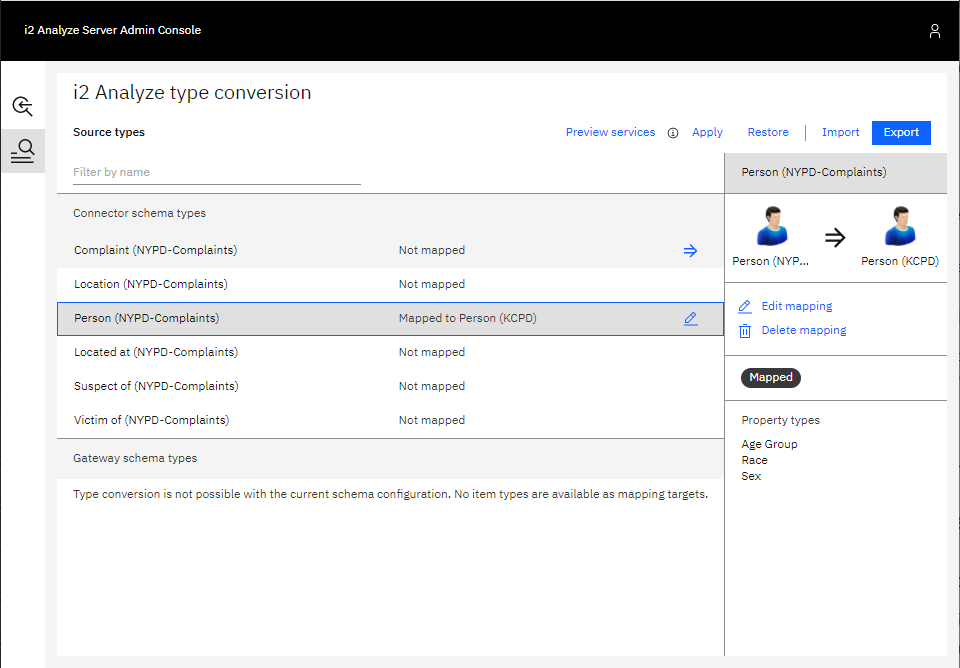Click the back arrow sidebar icon
Viewport: 960px width, 668px height.
pyautogui.click(x=22, y=106)
